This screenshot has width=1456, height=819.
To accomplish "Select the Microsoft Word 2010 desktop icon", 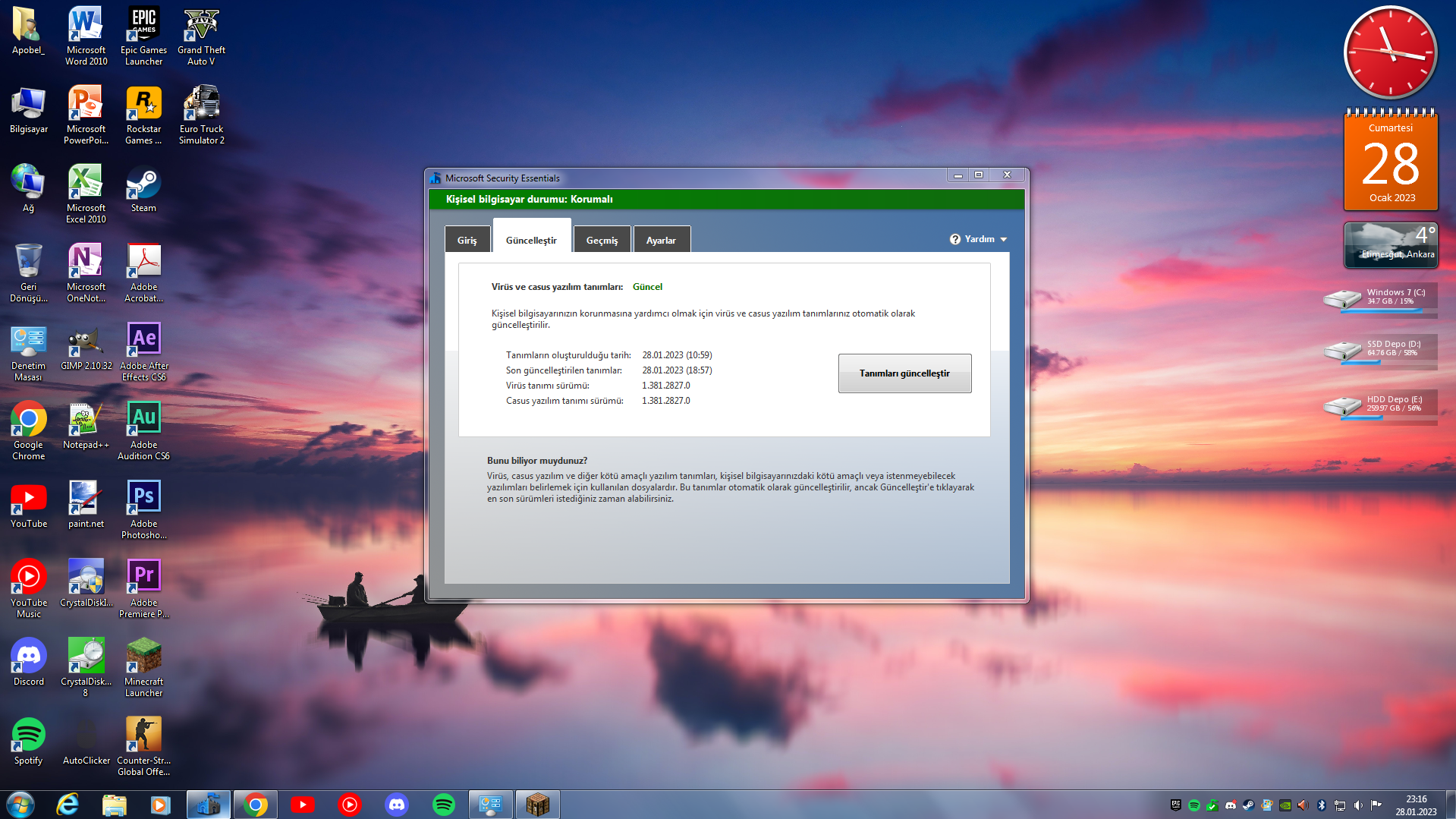I will coord(86,36).
